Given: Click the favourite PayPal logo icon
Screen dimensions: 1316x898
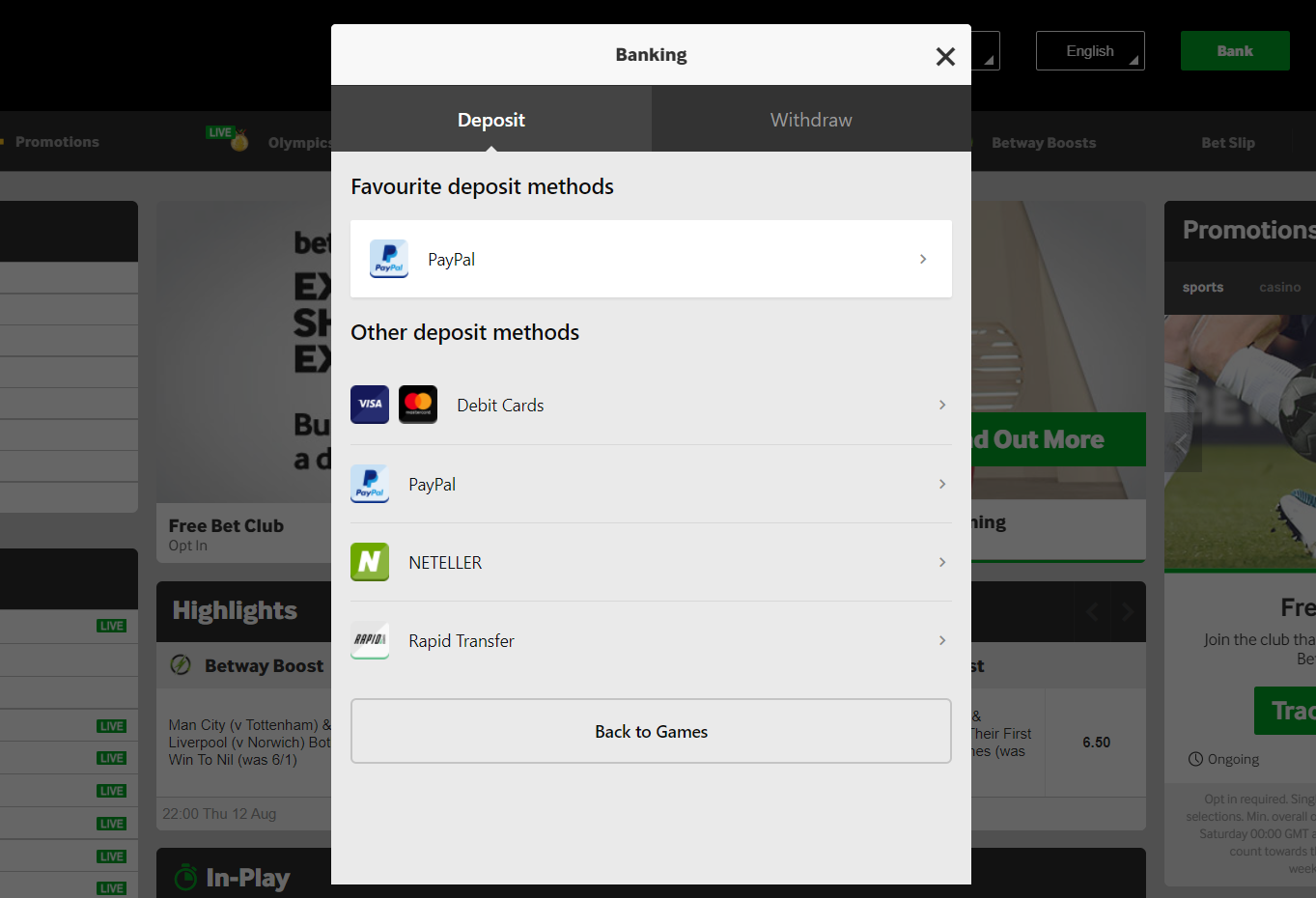Looking at the screenshot, I should (x=389, y=259).
